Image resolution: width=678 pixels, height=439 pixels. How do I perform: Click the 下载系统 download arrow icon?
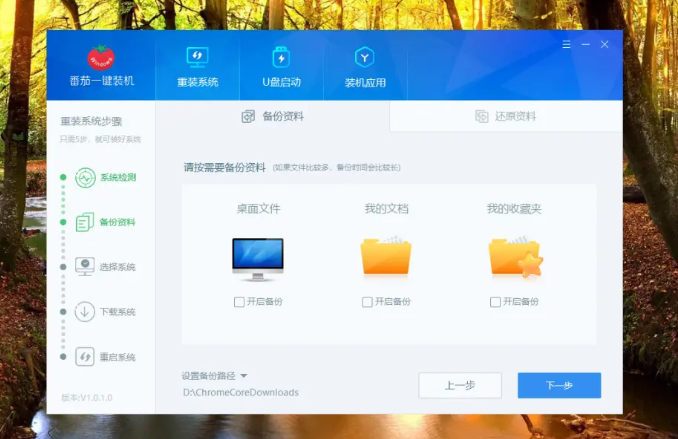(x=85, y=312)
